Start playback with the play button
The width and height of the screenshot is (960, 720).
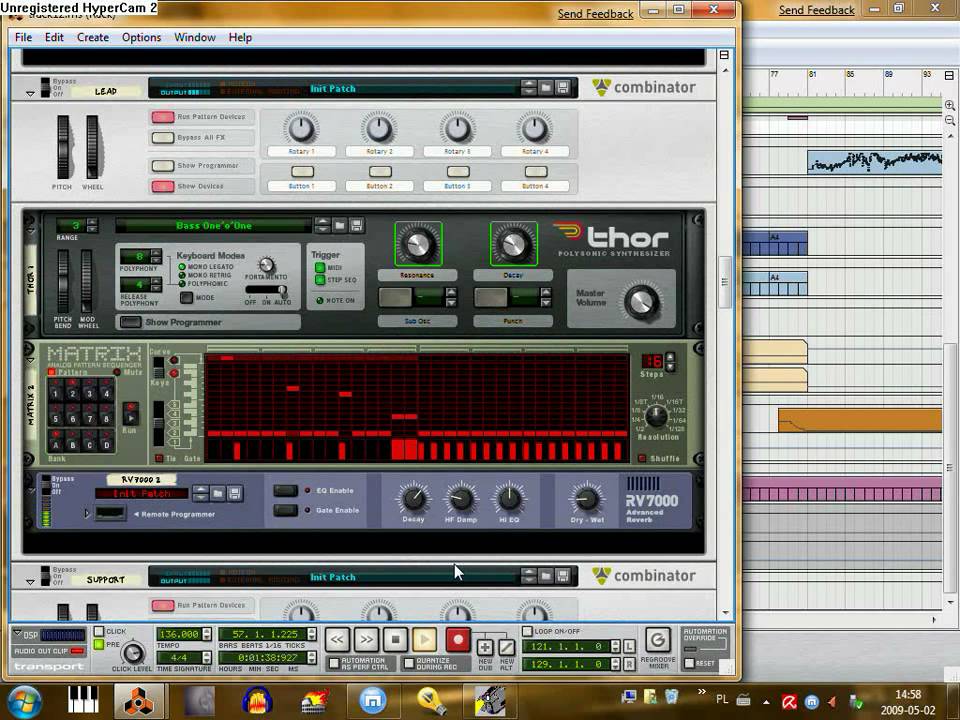425,640
